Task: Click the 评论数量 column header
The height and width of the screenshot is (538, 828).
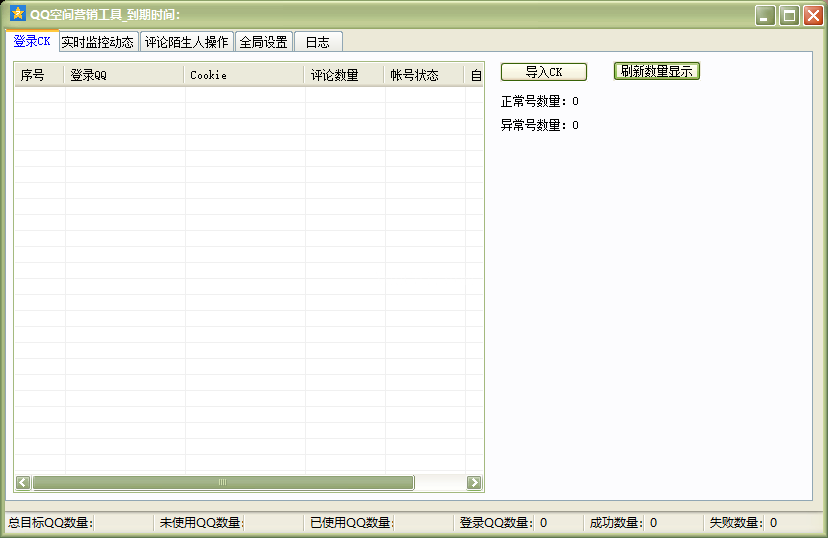Action: pos(343,75)
